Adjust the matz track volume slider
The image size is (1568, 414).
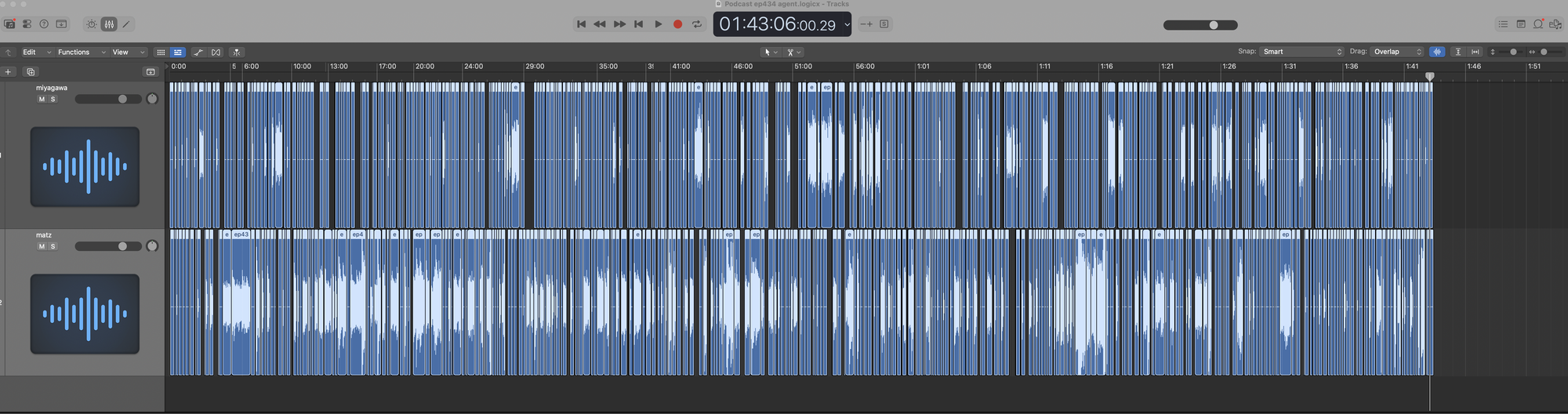pos(108,246)
